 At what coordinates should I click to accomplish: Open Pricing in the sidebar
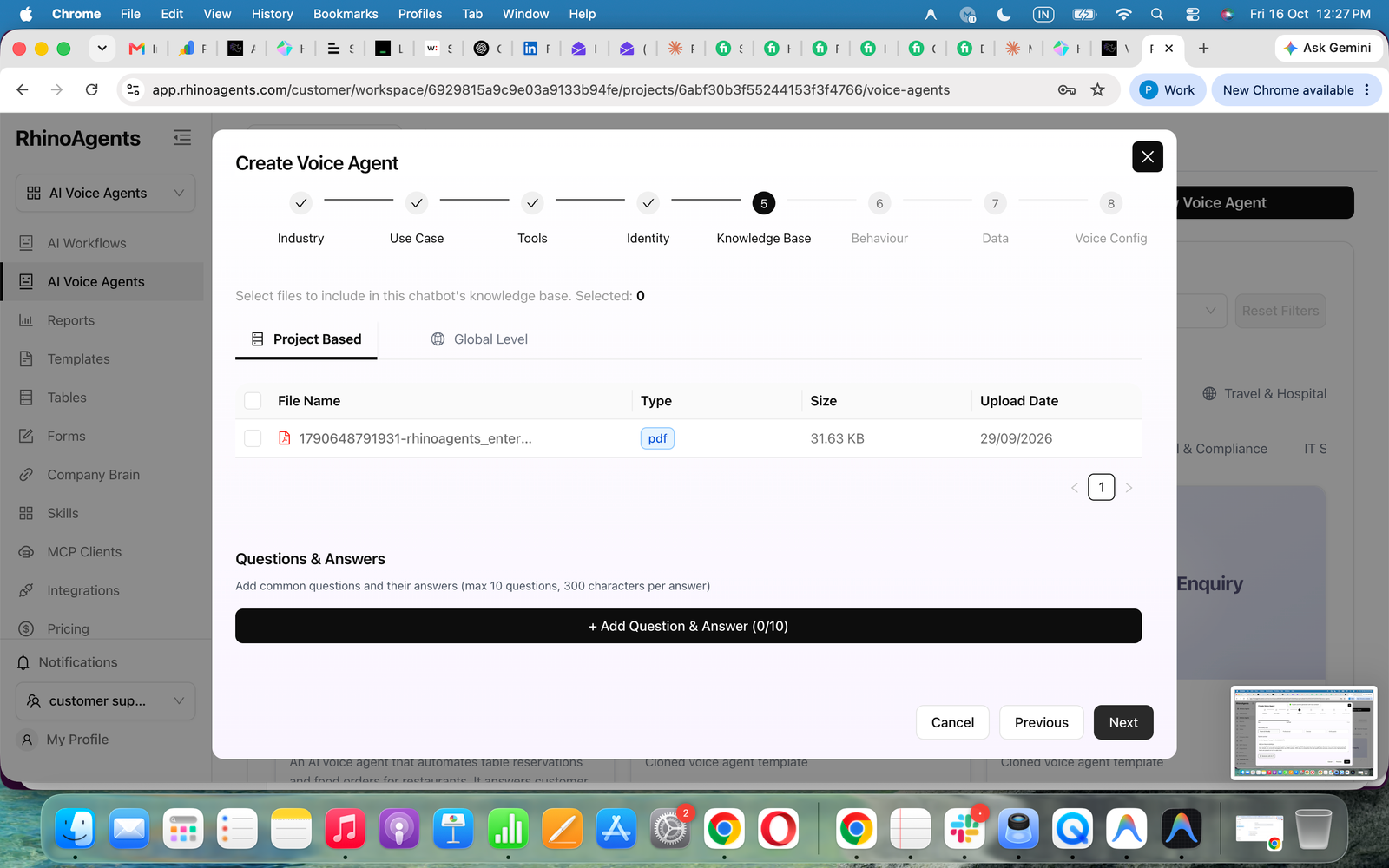click(68, 628)
